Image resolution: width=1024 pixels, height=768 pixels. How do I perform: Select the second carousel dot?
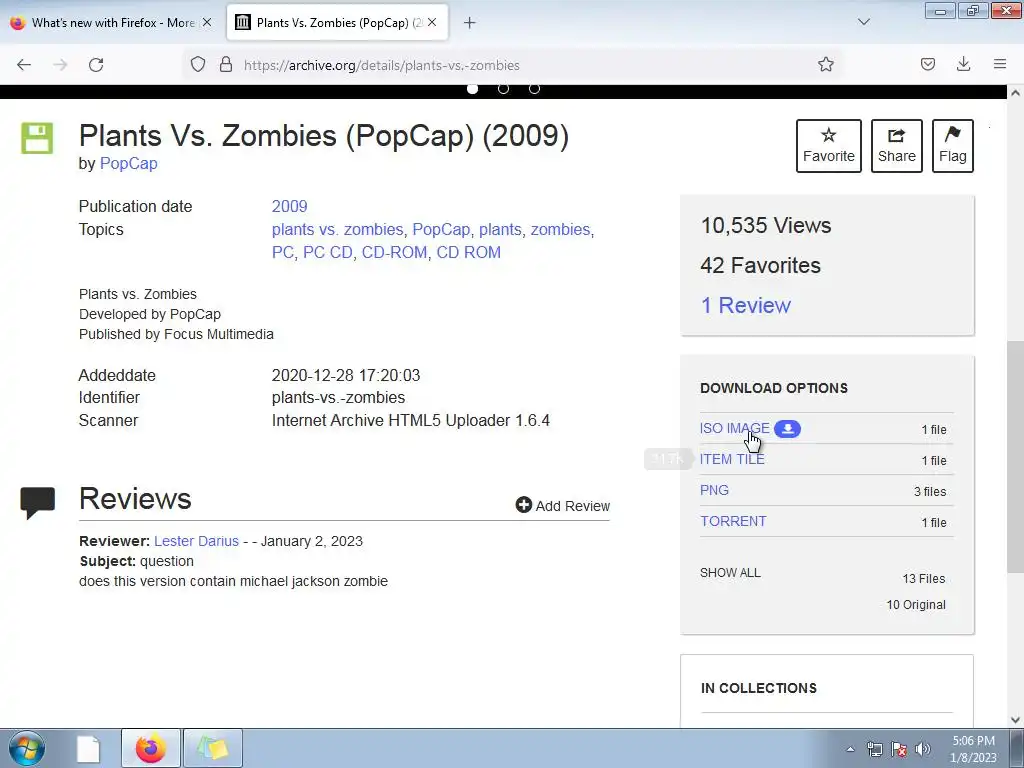tap(504, 88)
